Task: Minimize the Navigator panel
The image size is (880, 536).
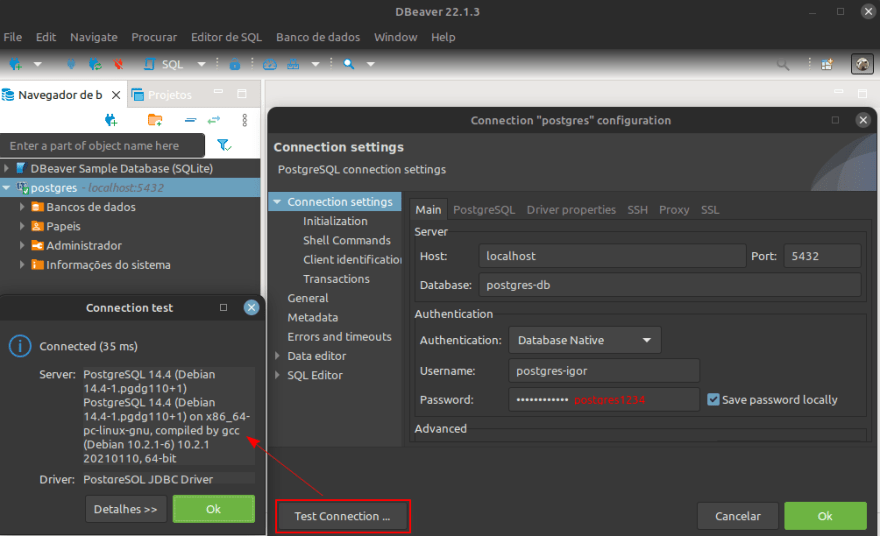Action: click(x=218, y=91)
